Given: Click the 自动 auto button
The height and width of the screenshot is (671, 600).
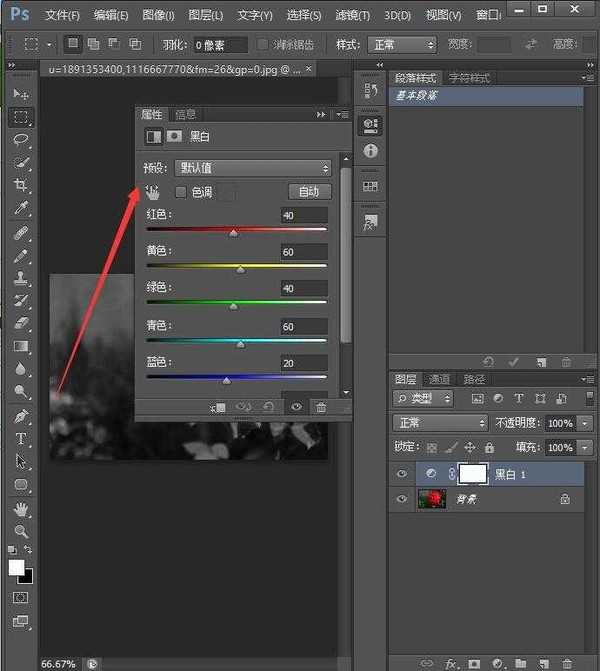Looking at the screenshot, I should [309, 192].
